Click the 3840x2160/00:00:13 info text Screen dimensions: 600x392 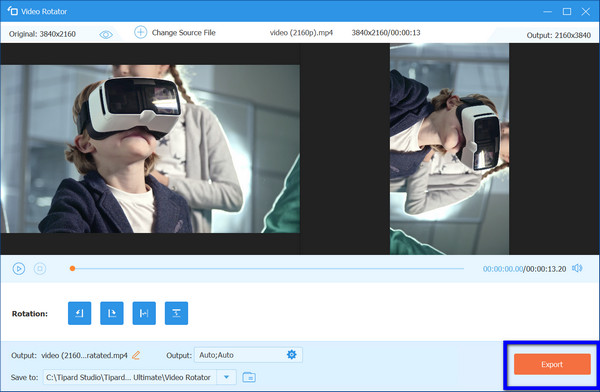click(x=386, y=33)
